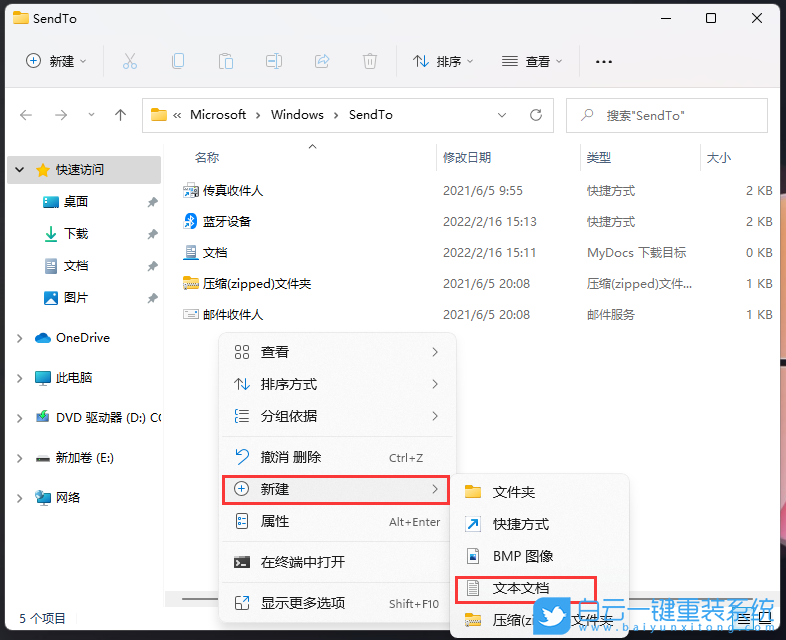Select 新建 in context menu
Screen dimensions: 786x640
336,490
